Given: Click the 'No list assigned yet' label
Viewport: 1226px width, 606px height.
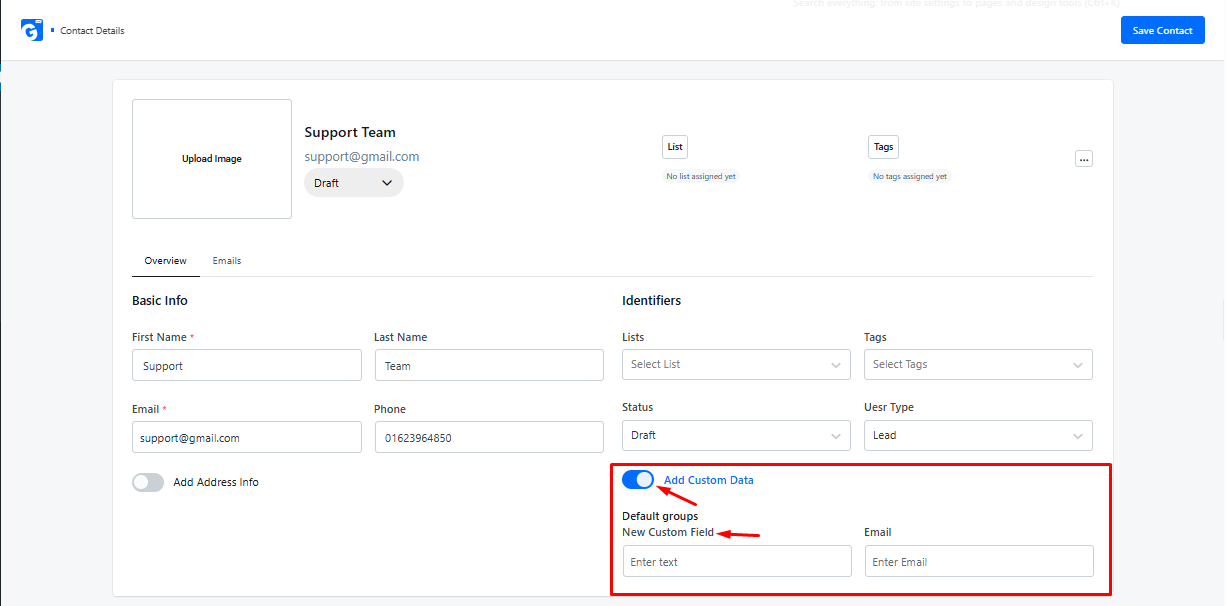Looking at the screenshot, I should [x=701, y=176].
